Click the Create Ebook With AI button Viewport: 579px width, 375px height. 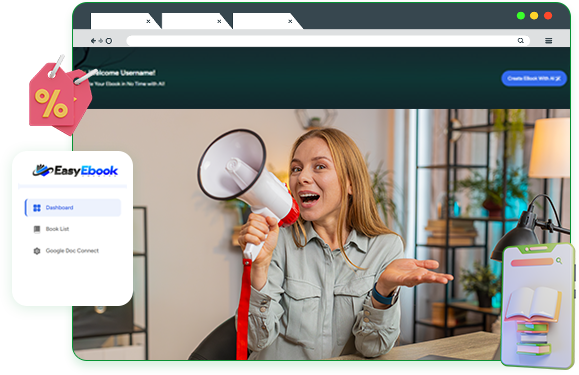(x=534, y=78)
